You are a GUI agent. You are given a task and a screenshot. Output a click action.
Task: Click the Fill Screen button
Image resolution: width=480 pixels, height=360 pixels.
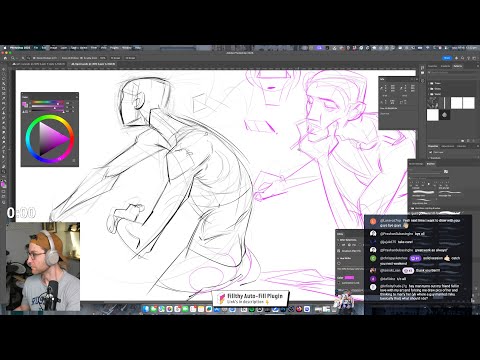(130, 58)
